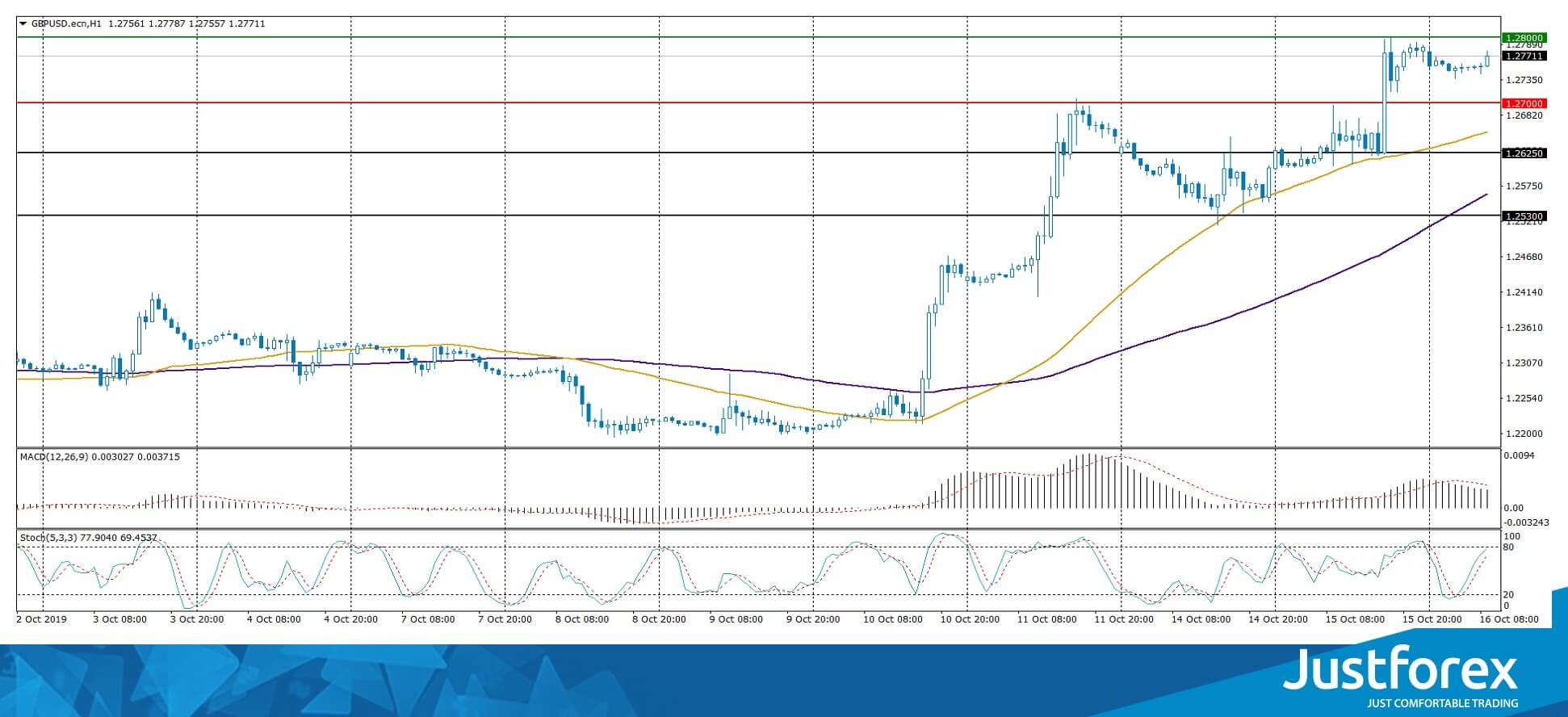Click the 1.24680 price axis value
This screenshot has height=717, width=1568.
[1524, 257]
